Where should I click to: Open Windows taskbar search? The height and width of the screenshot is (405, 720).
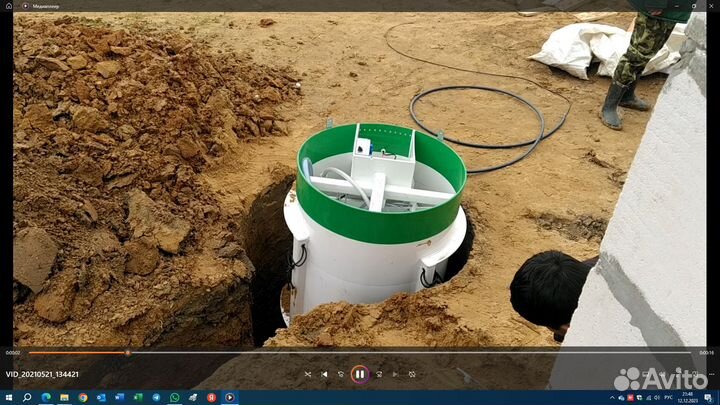27,397
